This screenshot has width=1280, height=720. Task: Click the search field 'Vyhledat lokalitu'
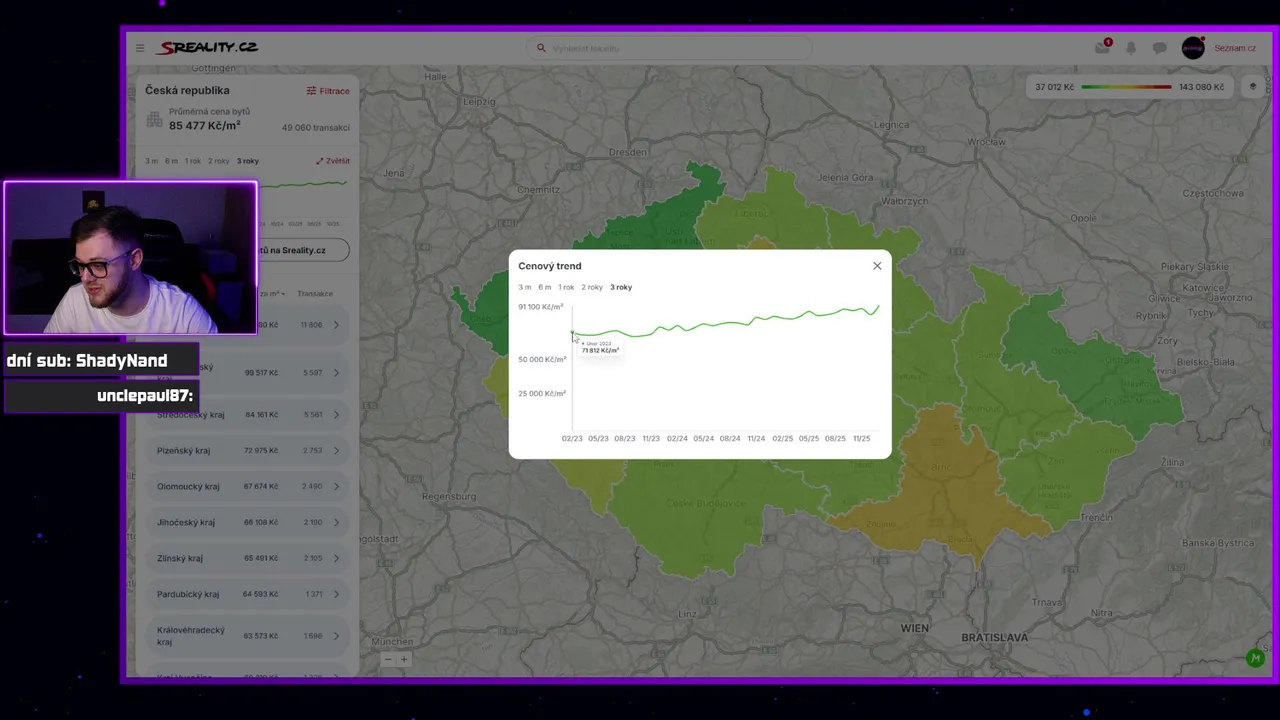(x=670, y=48)
